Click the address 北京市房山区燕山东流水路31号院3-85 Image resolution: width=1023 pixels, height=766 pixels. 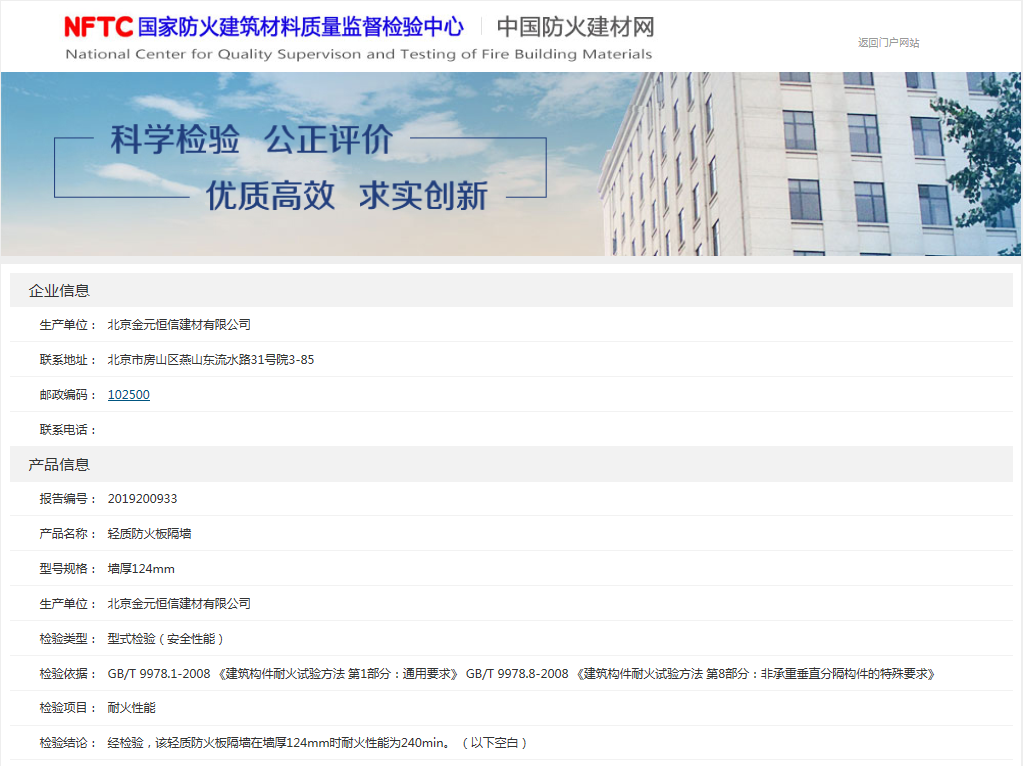pos(210,360)
